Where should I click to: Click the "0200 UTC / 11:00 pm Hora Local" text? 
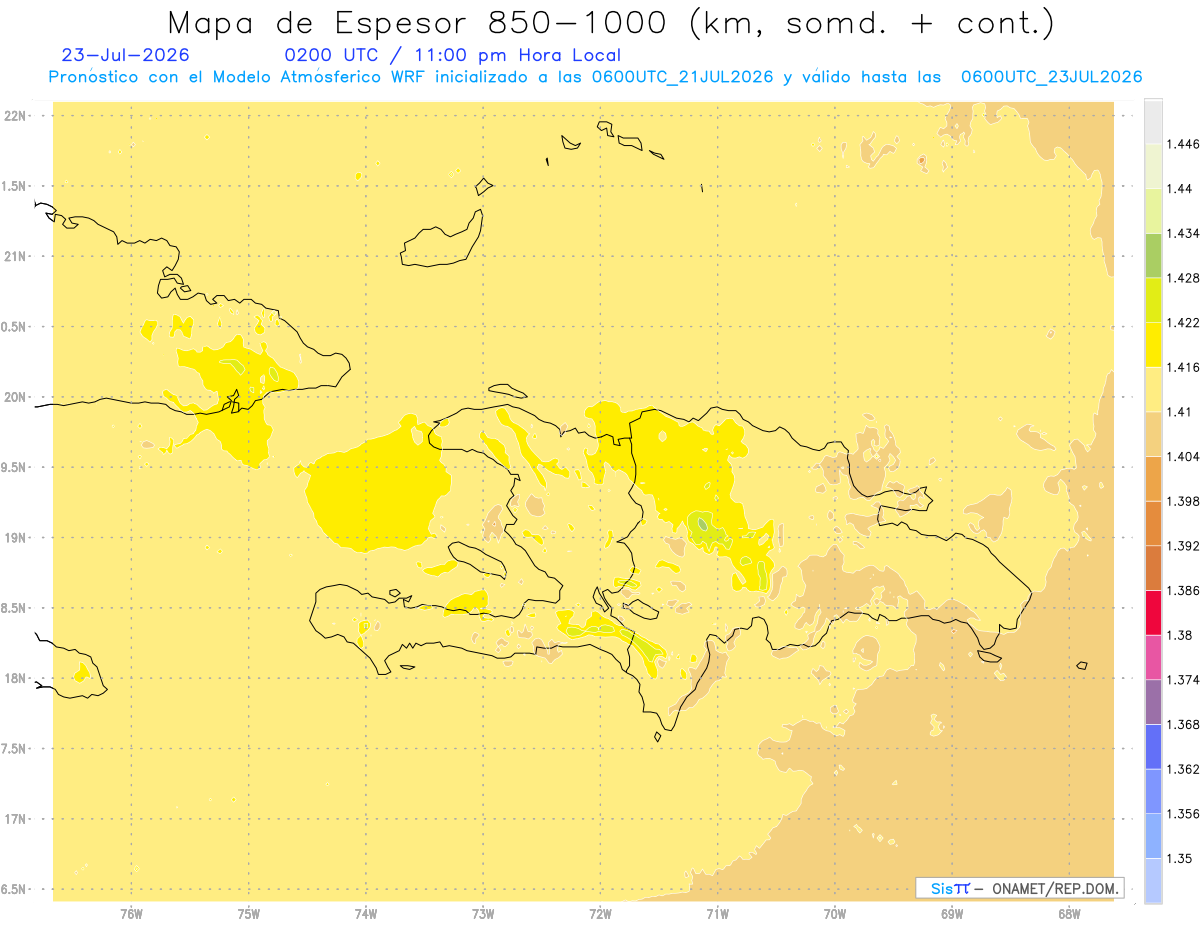point(453,56)
